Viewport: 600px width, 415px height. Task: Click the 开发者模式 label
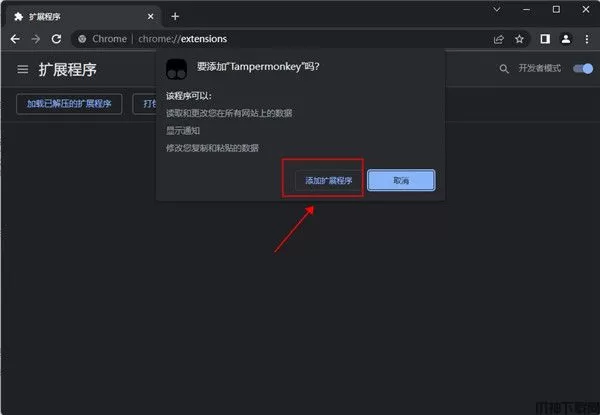(540, 68)
